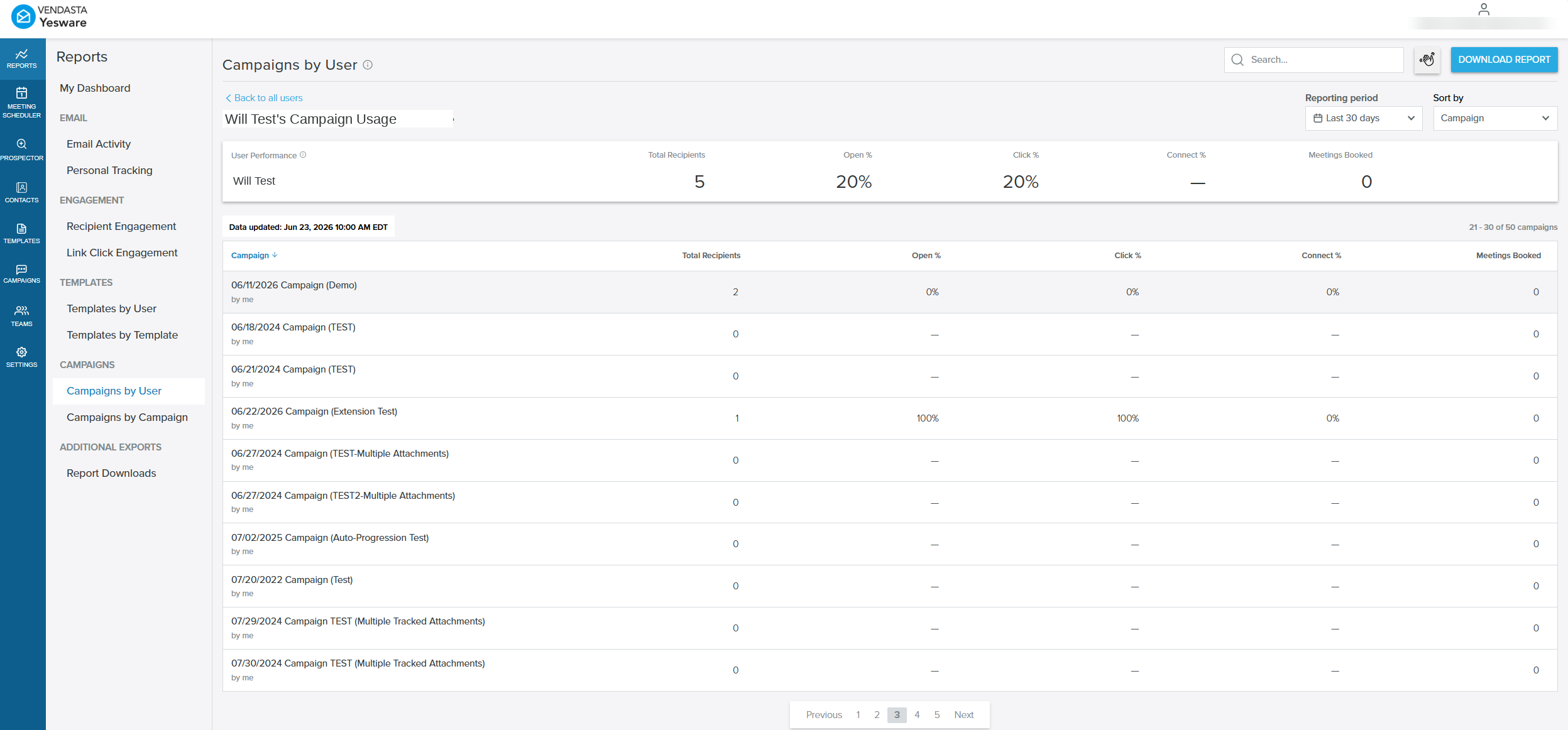Screen dimensions: 1568x730
Task: Go to Next page of campaigns
Action: (x=963, y=715)
